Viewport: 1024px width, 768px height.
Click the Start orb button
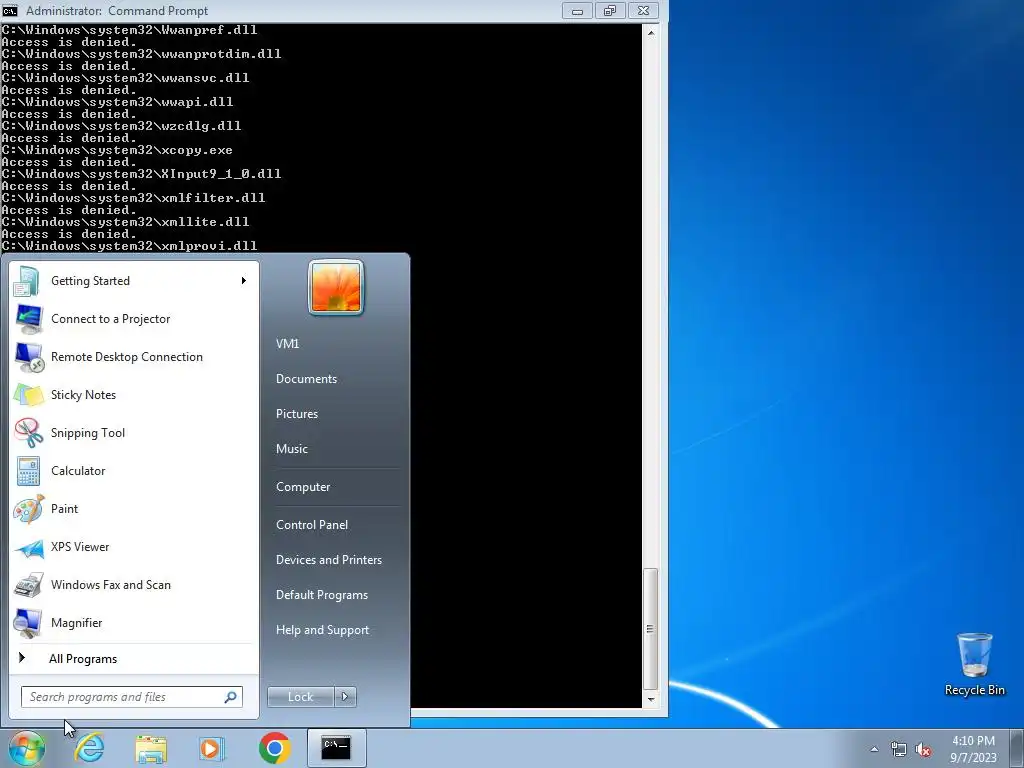[26, 748]
